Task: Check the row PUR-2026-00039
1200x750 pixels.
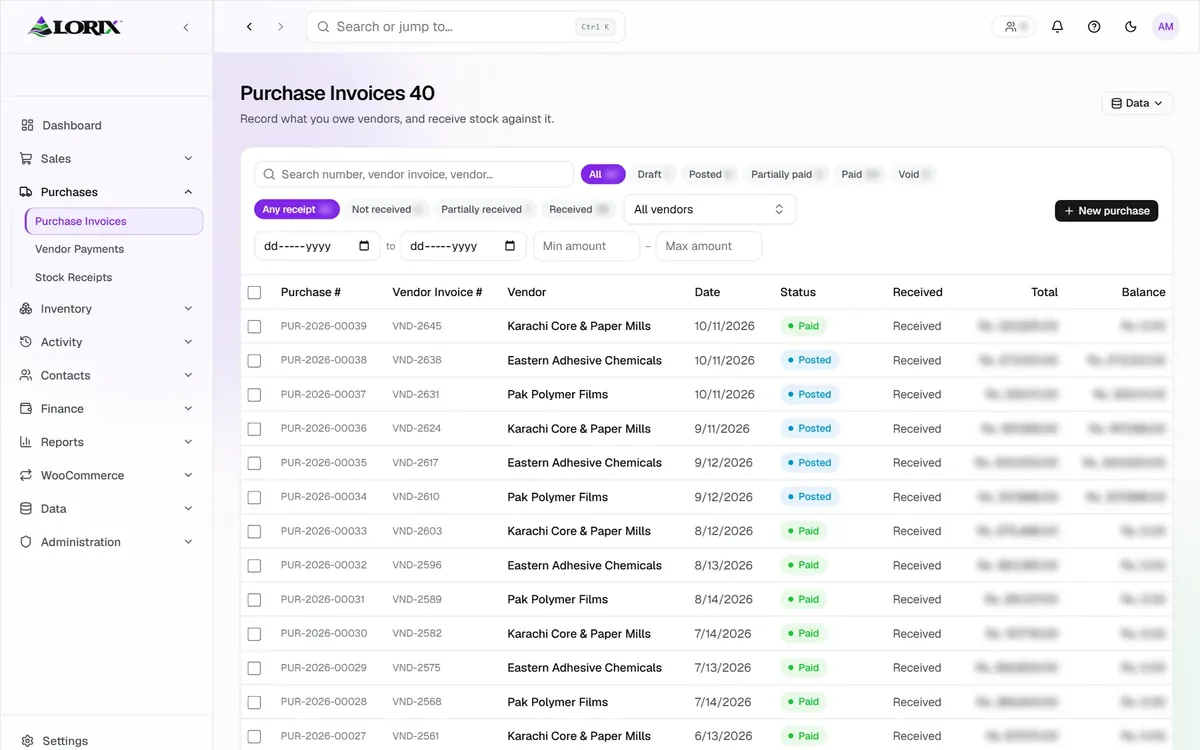Action: coord(254,326)
